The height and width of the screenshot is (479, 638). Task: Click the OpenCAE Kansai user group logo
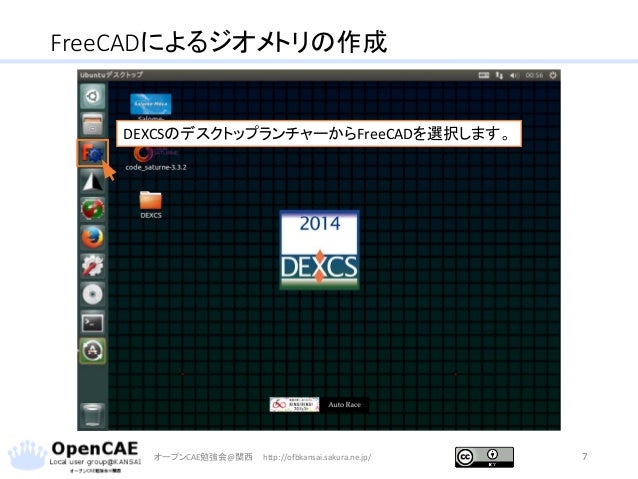coord(75,457)
